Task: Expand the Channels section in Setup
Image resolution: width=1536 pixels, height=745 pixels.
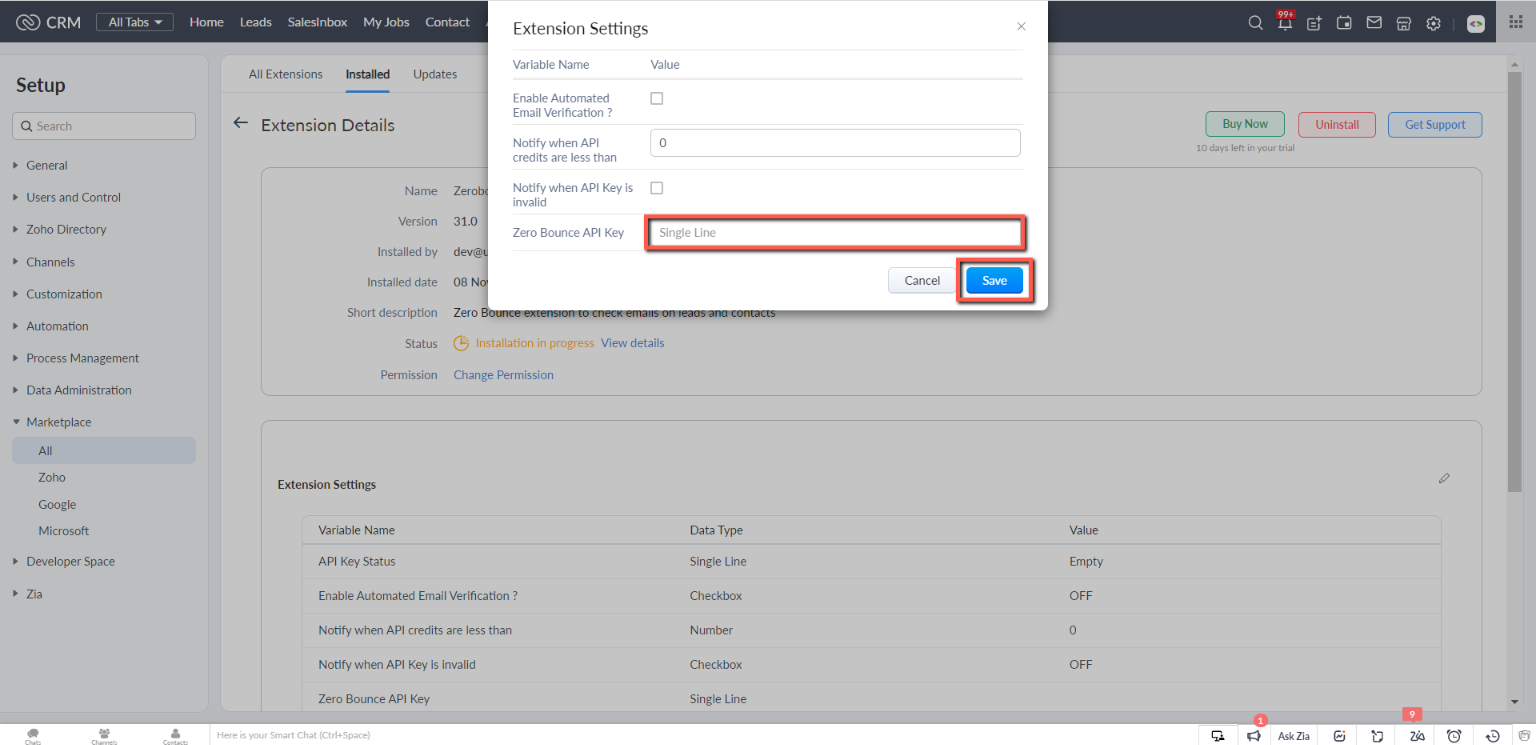Action: (50, 262)
